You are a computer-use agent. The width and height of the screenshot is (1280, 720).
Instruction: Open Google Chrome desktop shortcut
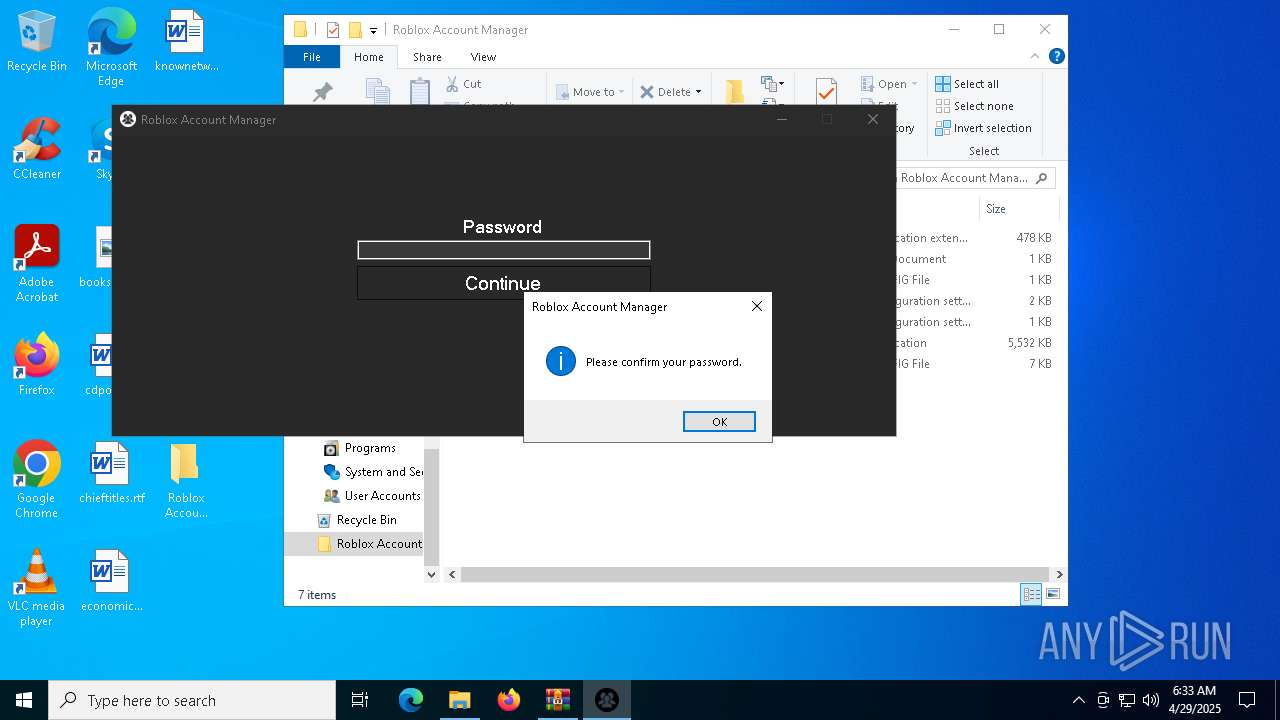coord(37,480)
